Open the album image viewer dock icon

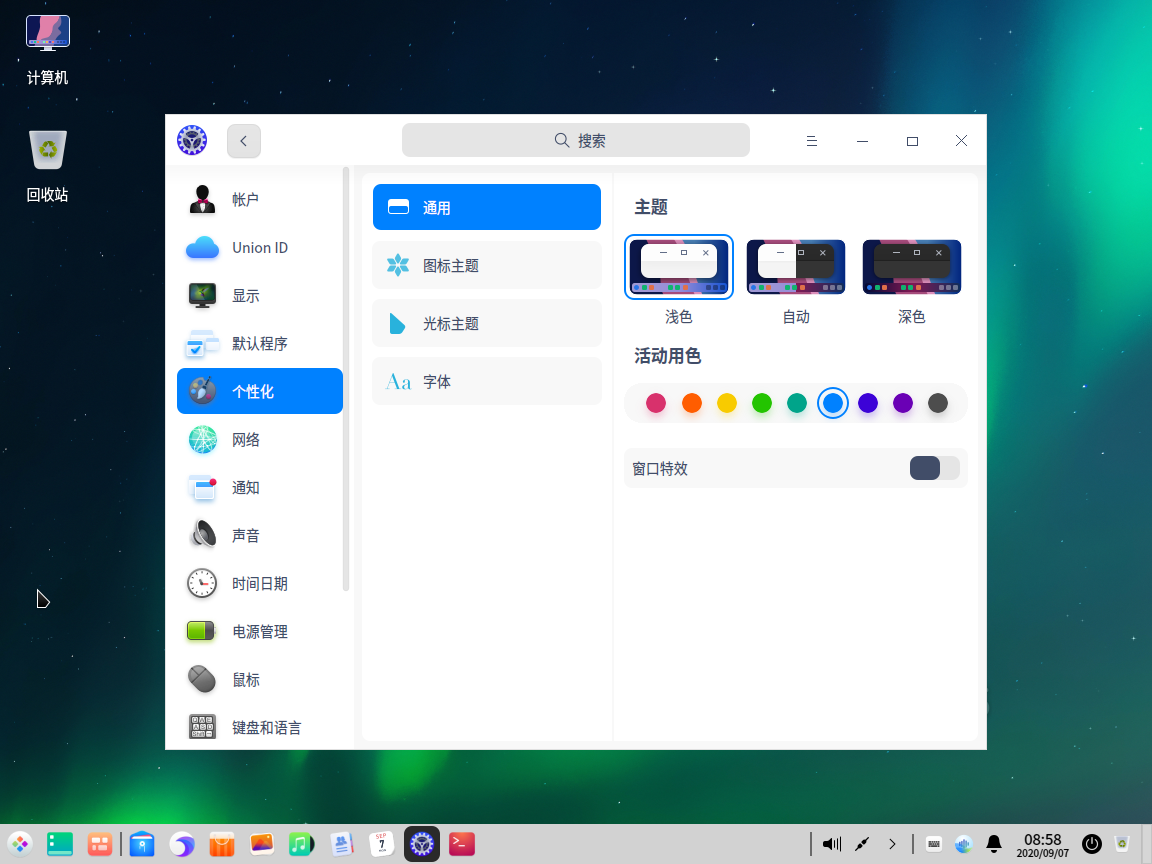point(262,844)
